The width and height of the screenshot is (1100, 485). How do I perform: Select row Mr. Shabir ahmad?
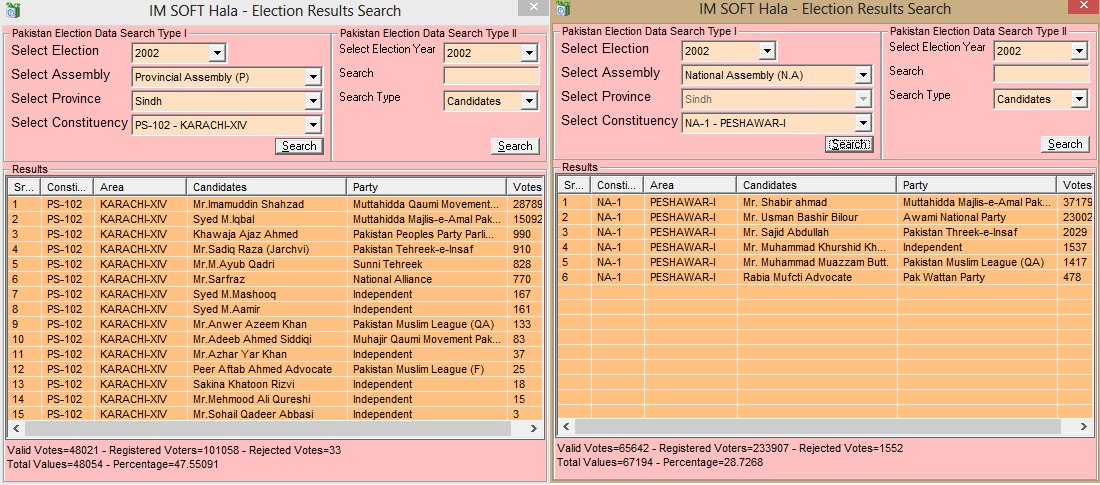point(826,202)
